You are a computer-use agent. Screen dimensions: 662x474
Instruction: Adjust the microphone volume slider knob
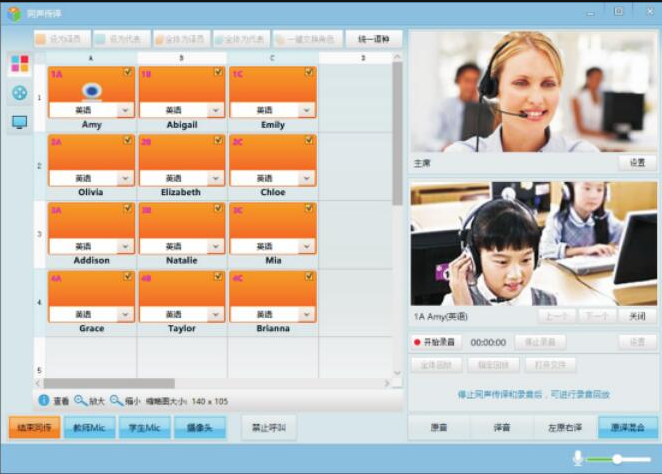pos(617,459)
